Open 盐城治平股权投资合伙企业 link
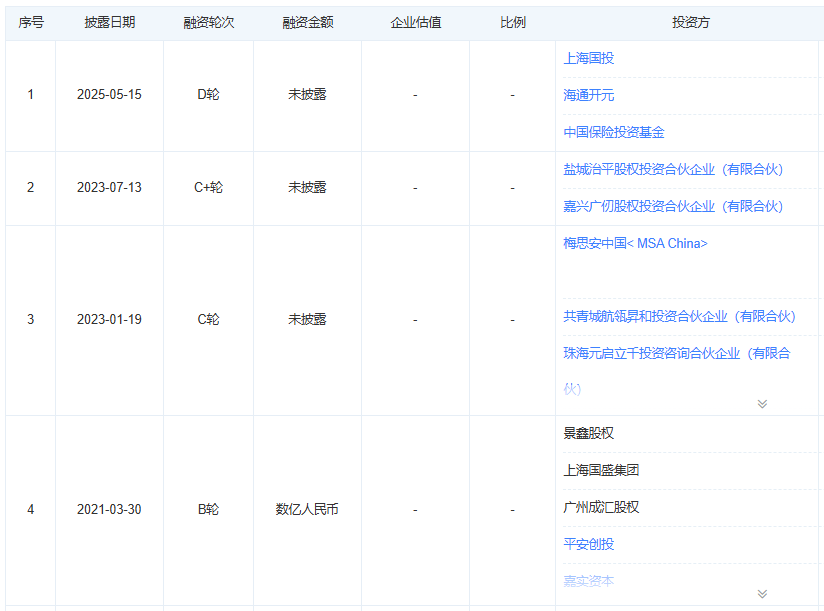The height and width of the screenshot is (611, 824). coord(673,169)
